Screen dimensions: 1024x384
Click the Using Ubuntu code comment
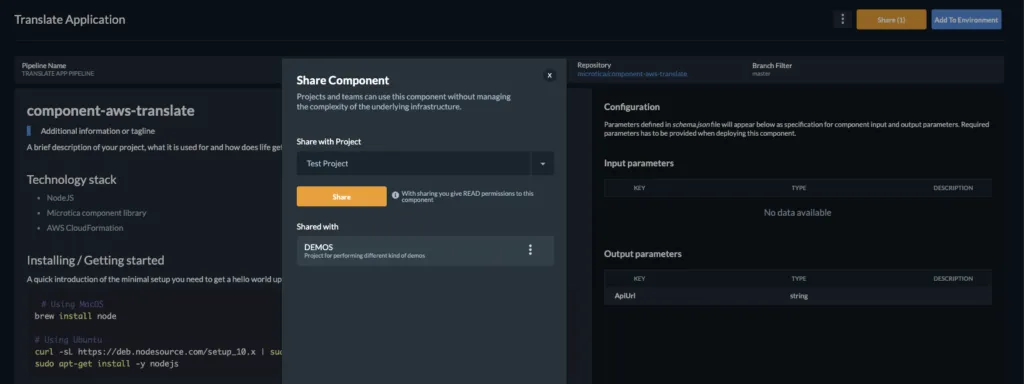click(x=68, y=340)
